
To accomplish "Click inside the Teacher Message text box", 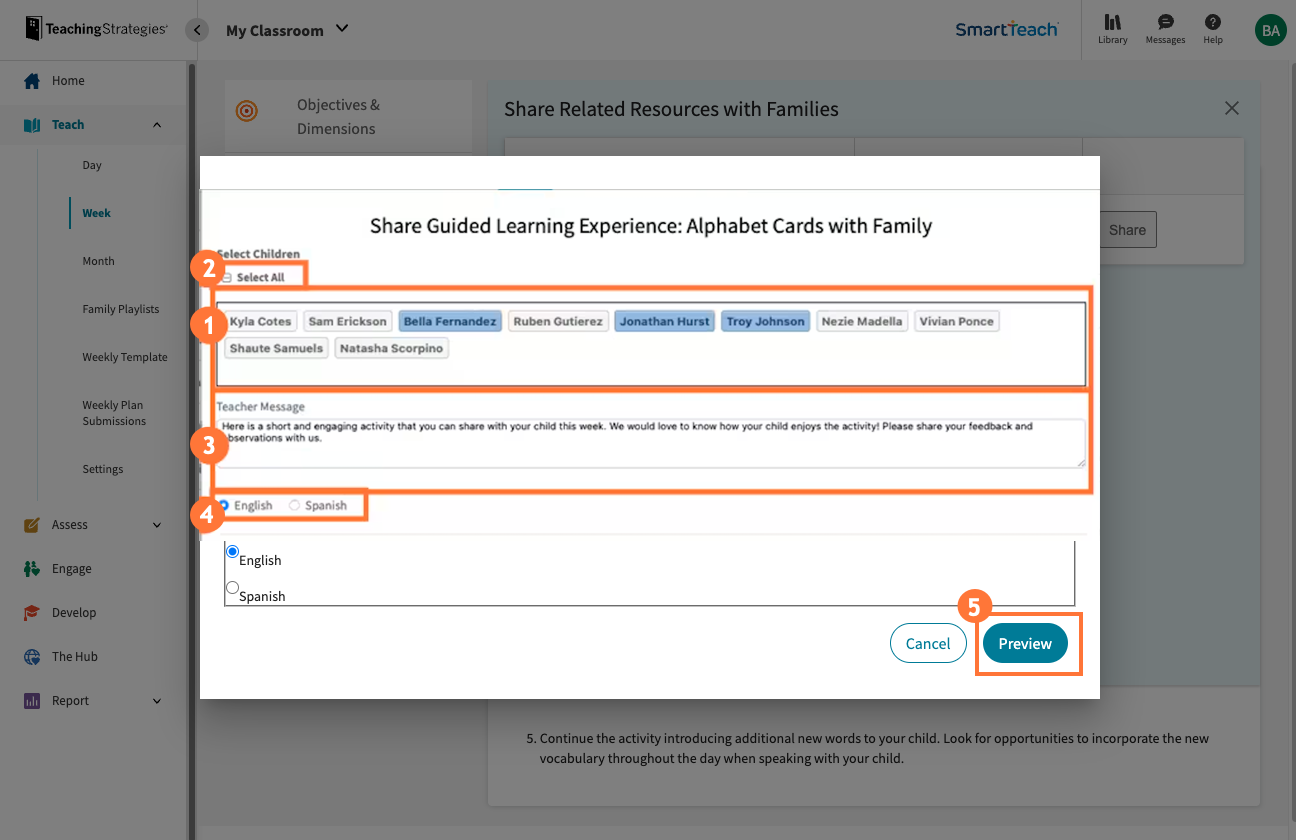I will (650, 443).
